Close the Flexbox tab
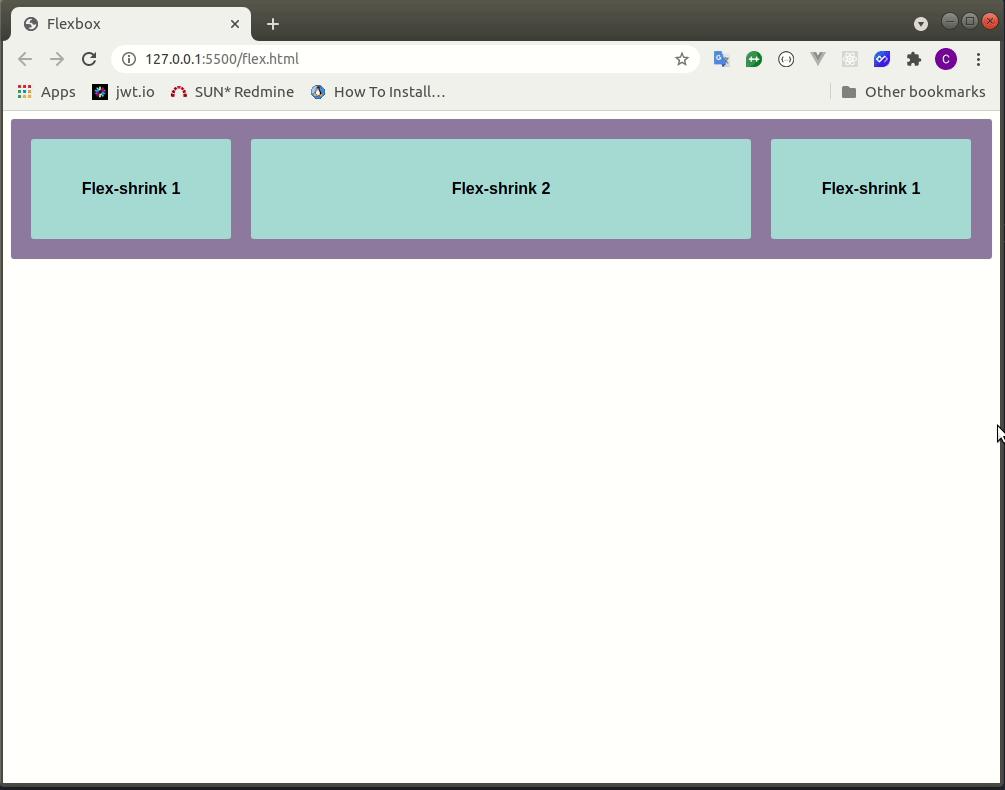Screen dimensions: 1005x790 coord(235,24)
